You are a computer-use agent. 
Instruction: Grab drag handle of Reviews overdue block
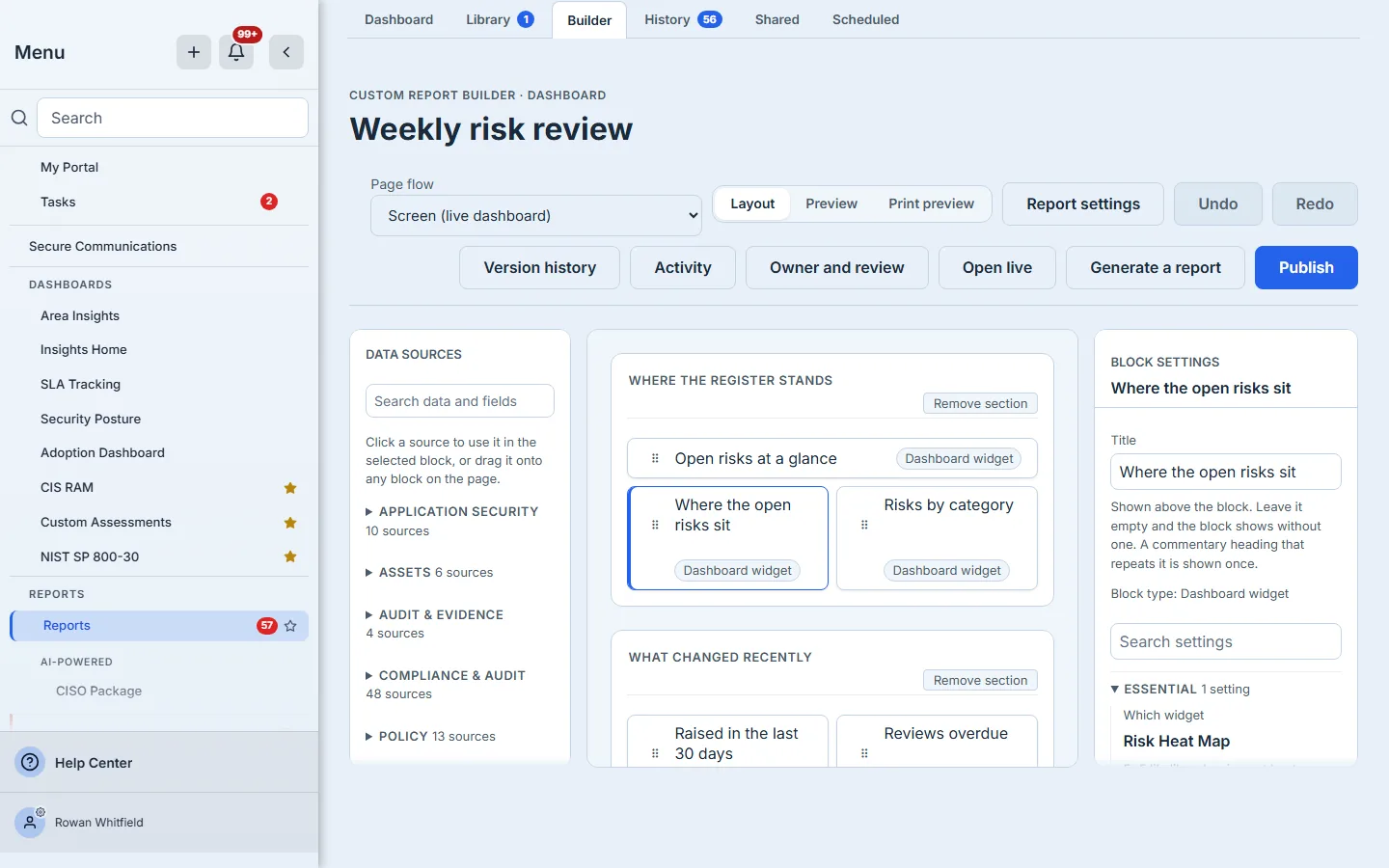(864, 753)
